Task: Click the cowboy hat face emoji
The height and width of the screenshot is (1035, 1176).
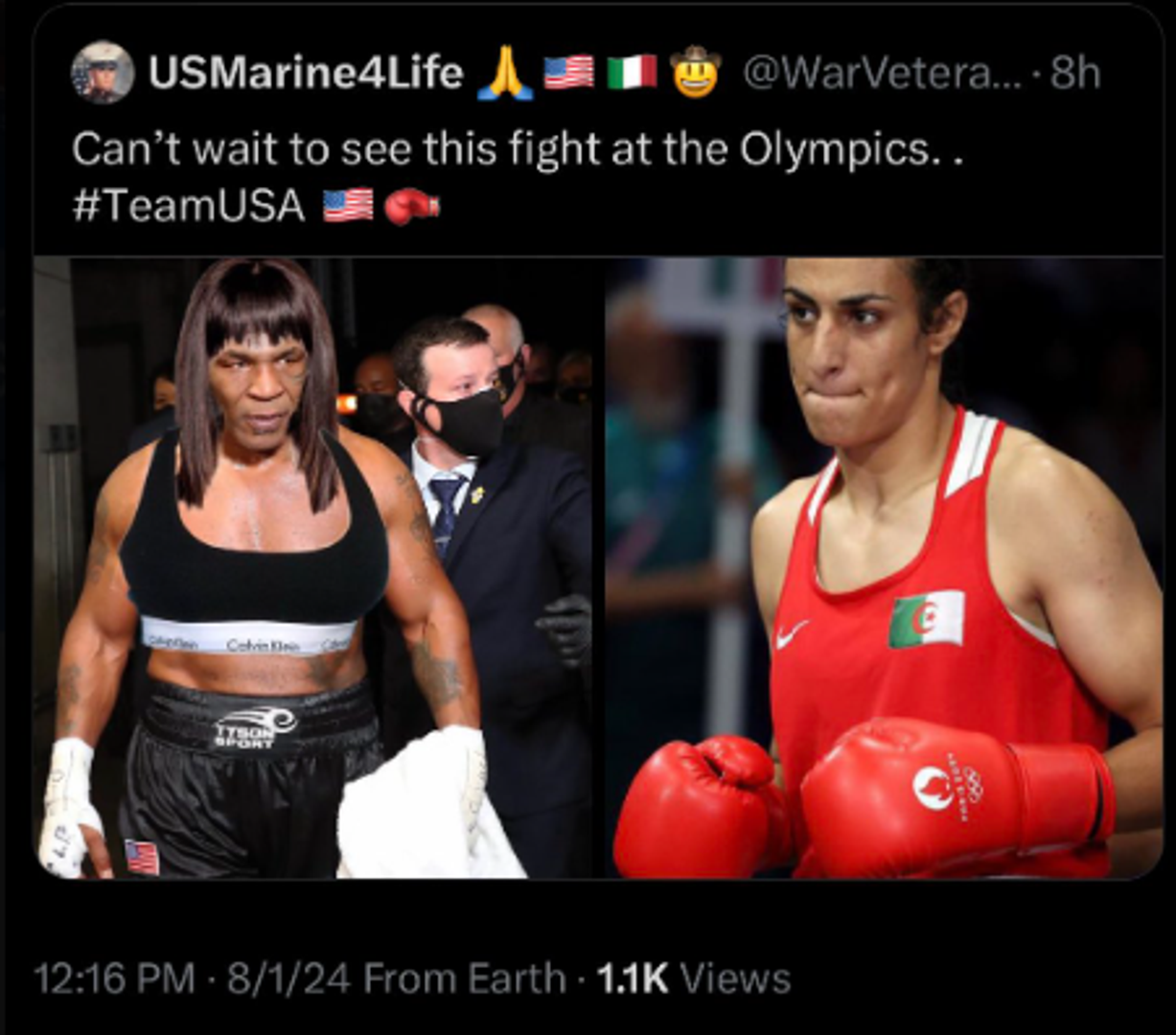Action: pyautogui.click(x=696, y=71)
